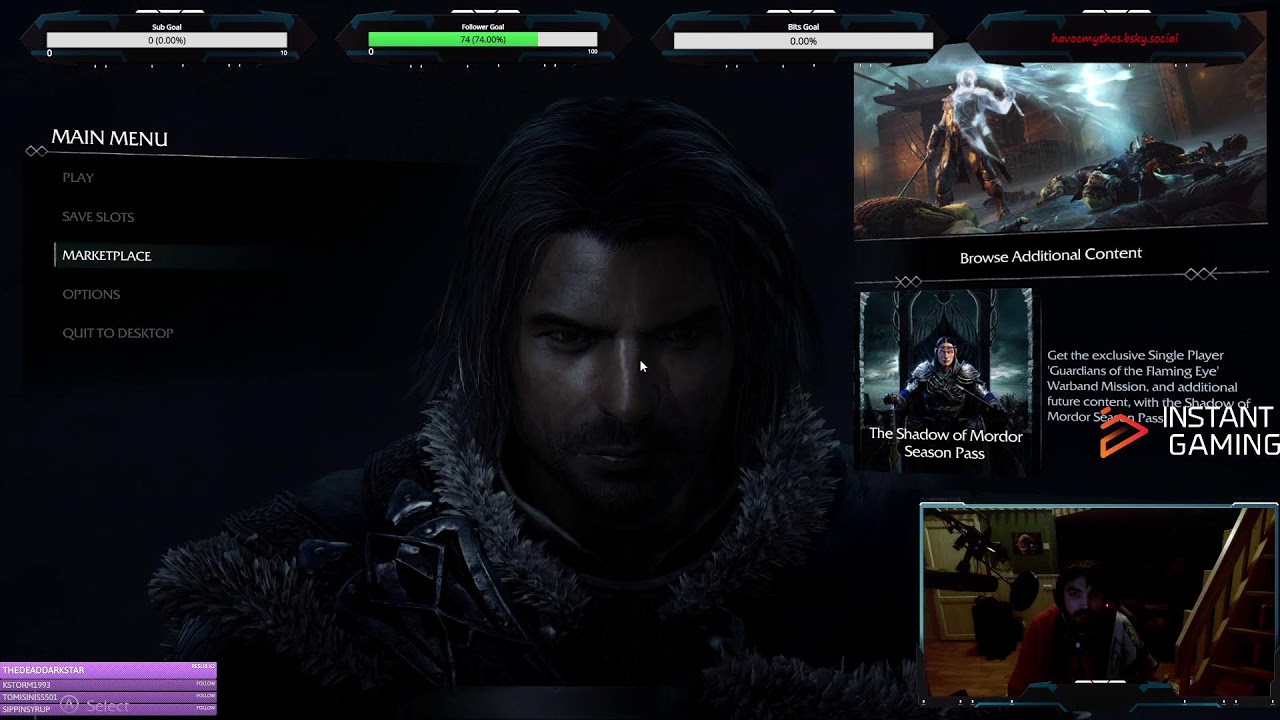Screen dimensions: 1280x720
Task: Select PLAY in the main menu
Action: (x=78, y=177)
